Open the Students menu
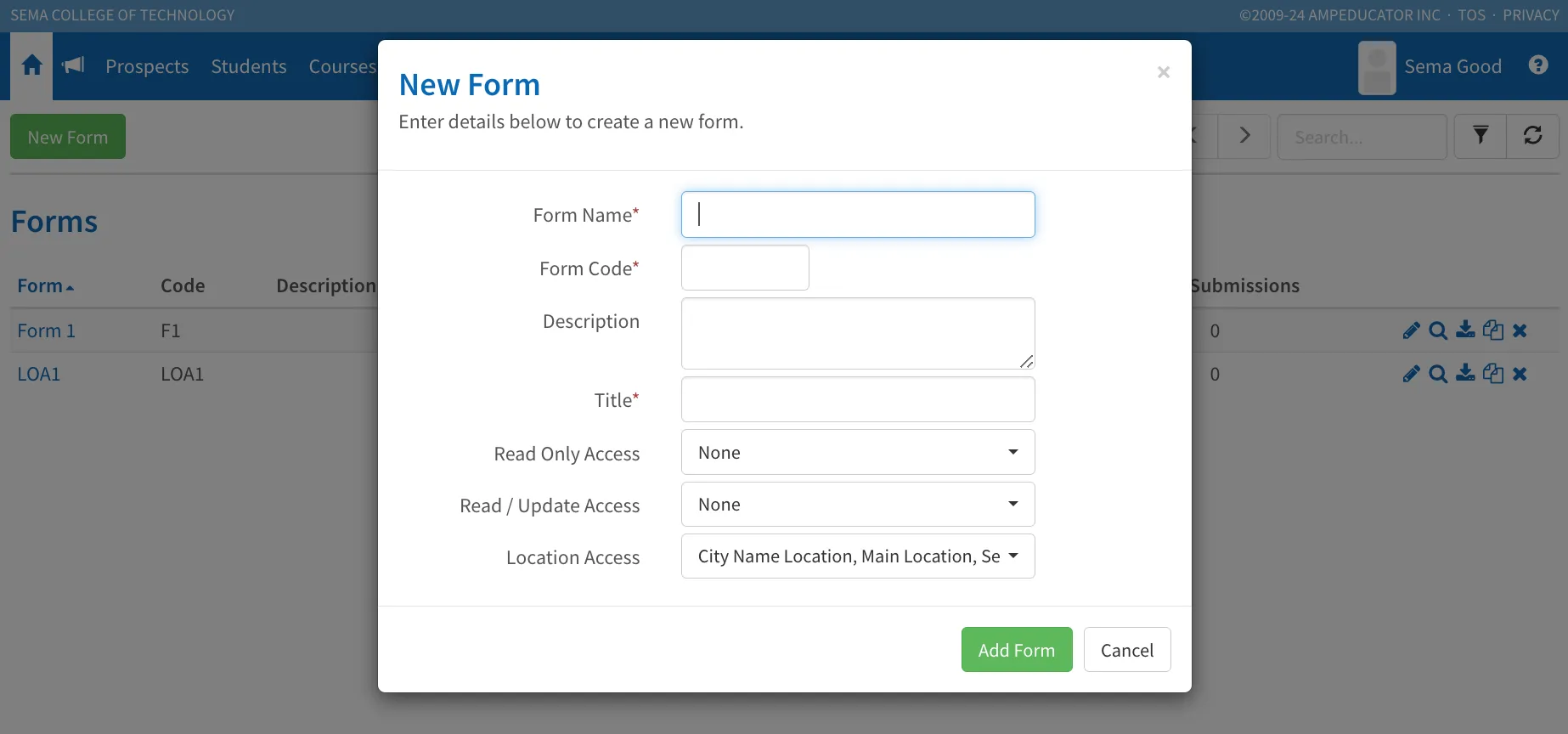Viewport: 1568px width, 734px height. [x=249, y=66]
